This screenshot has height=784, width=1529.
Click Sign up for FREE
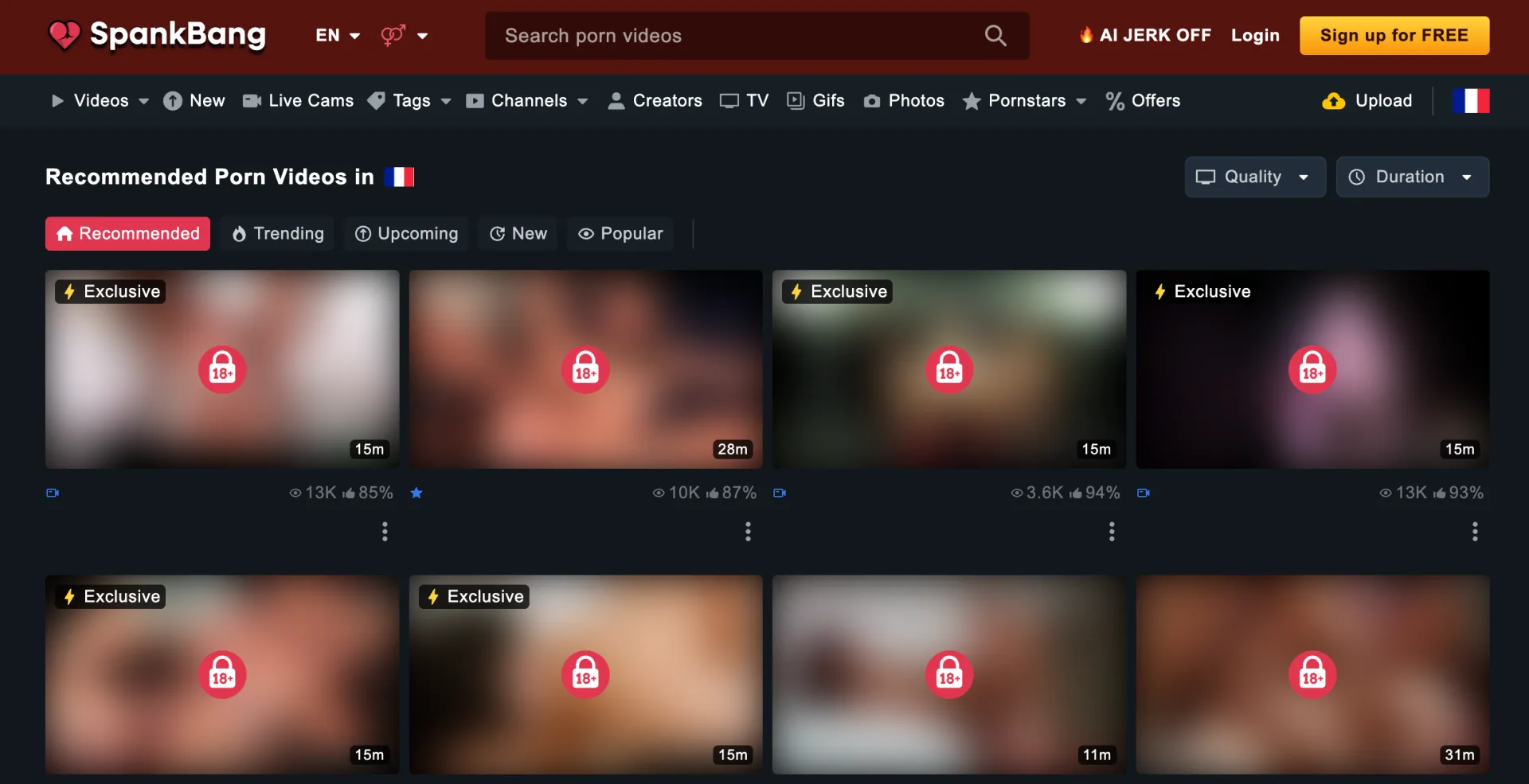point(1394,35)
